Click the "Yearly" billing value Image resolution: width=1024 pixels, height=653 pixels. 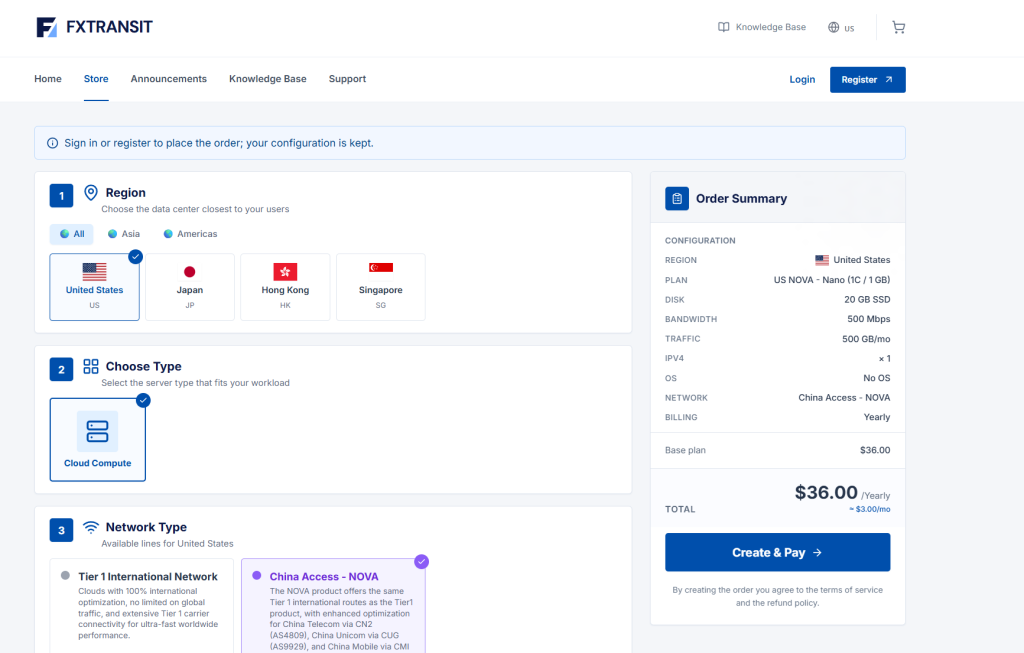876,417
